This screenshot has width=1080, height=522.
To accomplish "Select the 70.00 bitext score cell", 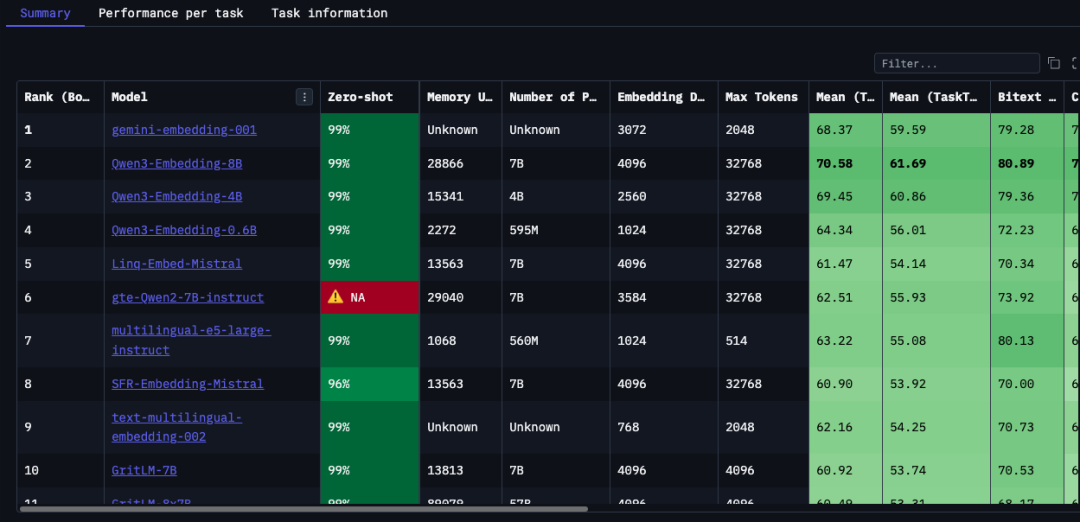I will coord(1027,384).
